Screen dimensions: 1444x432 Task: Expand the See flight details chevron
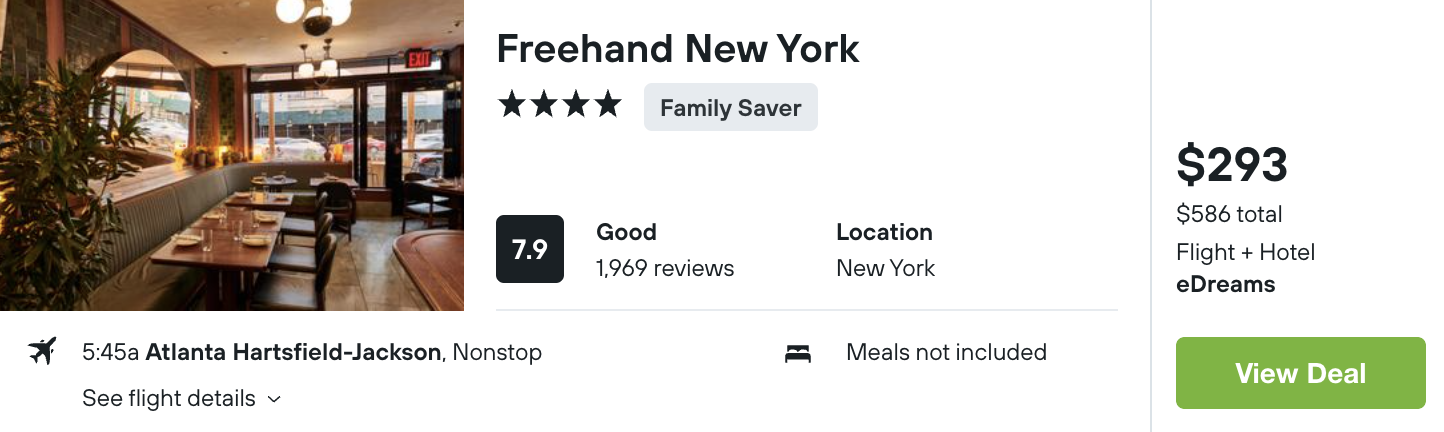coord(274,399)
